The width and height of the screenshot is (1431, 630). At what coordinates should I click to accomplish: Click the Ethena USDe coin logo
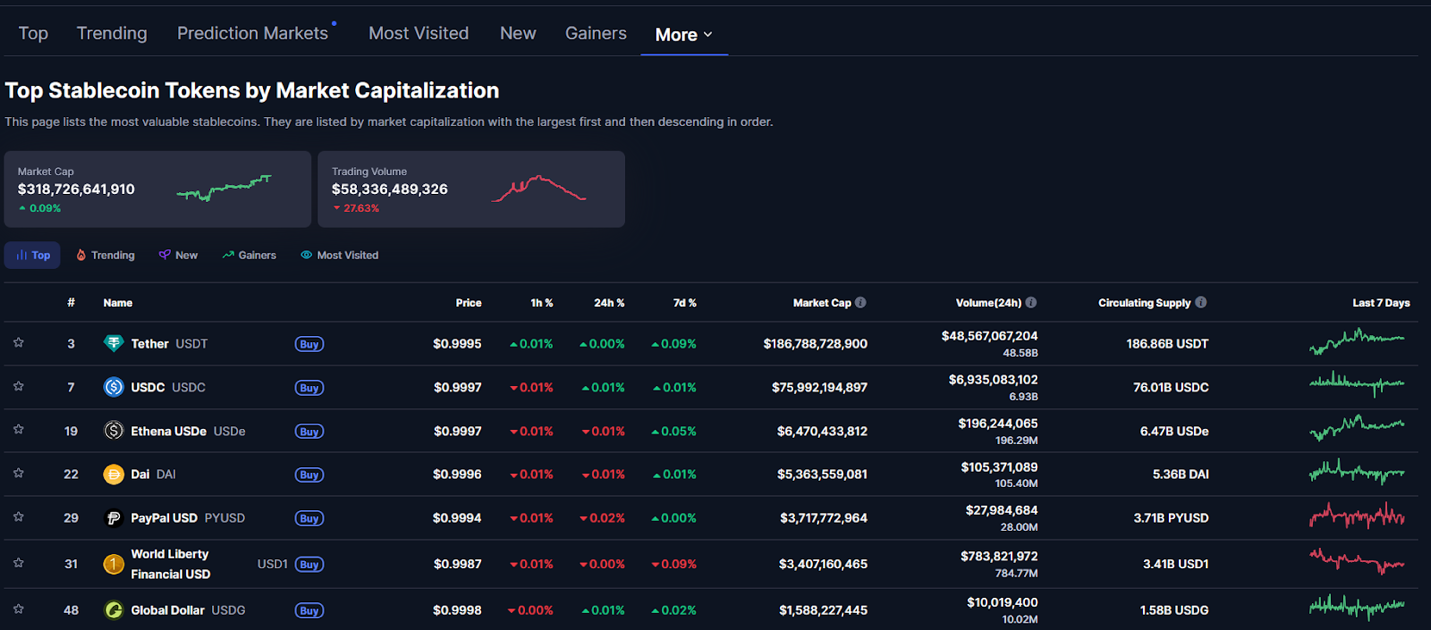click(x=113, y=430)
